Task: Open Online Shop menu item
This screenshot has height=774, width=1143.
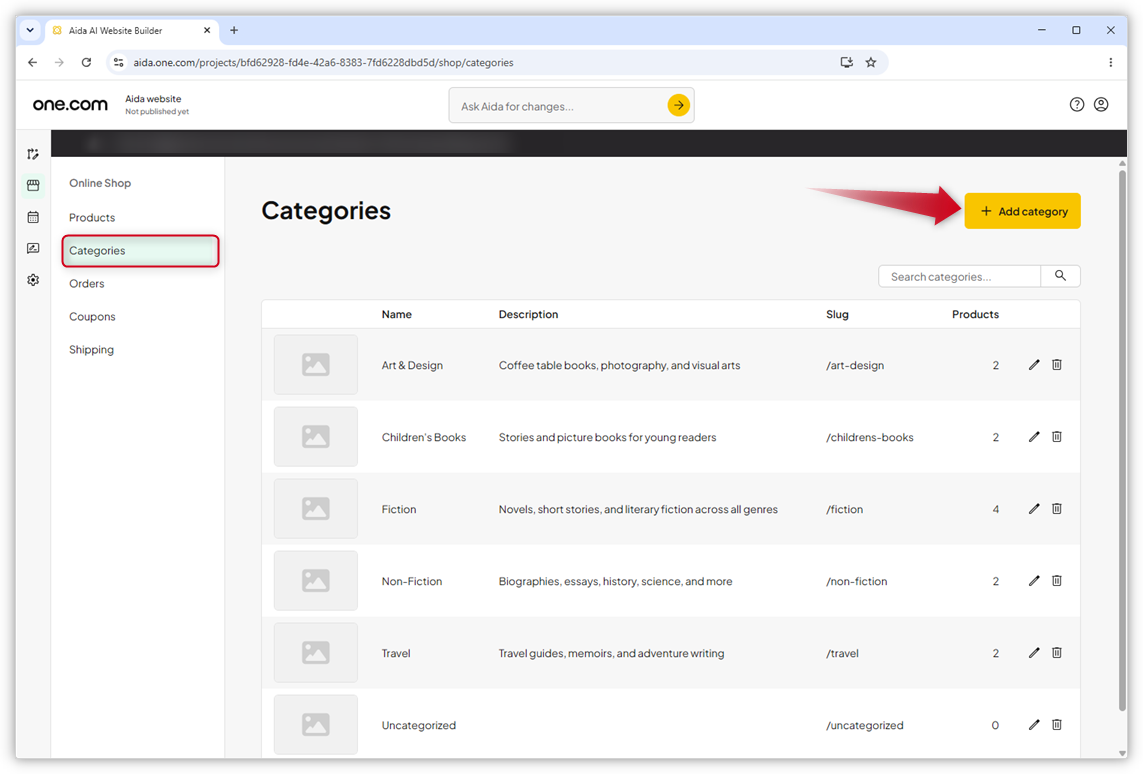Action: [100, 183]
